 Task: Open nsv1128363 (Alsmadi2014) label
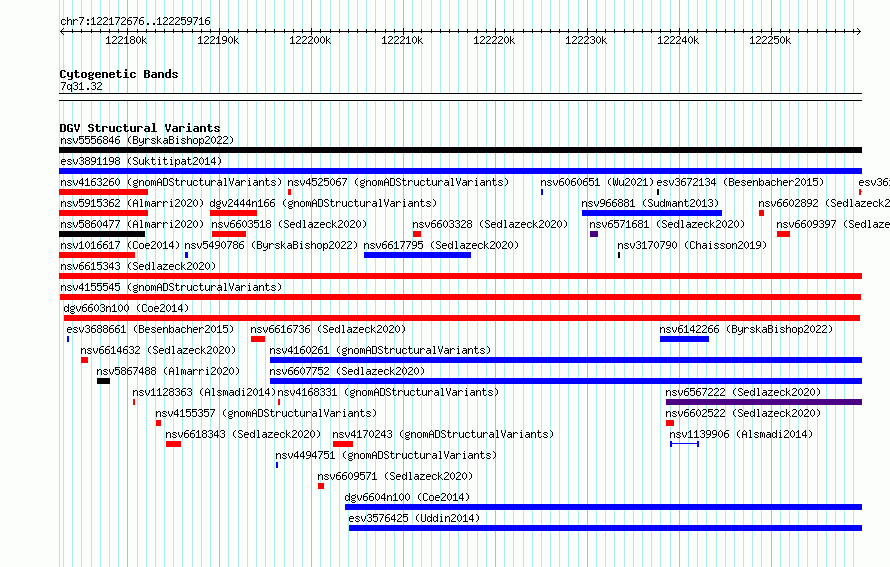tap(204, 392)
